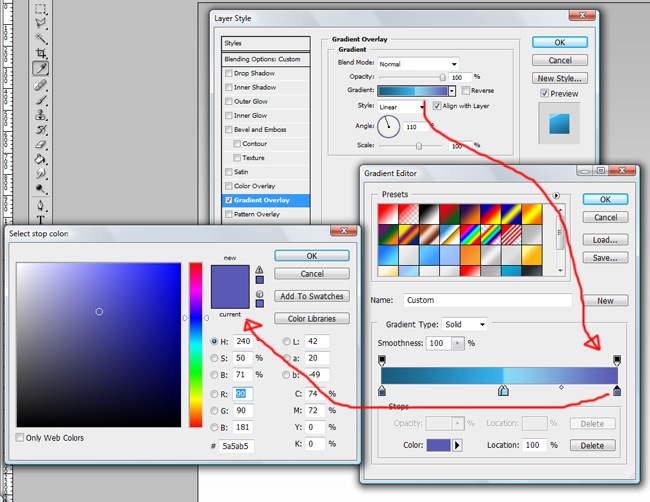This screenshot has width=650, height=502.
Task: Check the Only Web Colors option
Action: click(x=21, y=438)
